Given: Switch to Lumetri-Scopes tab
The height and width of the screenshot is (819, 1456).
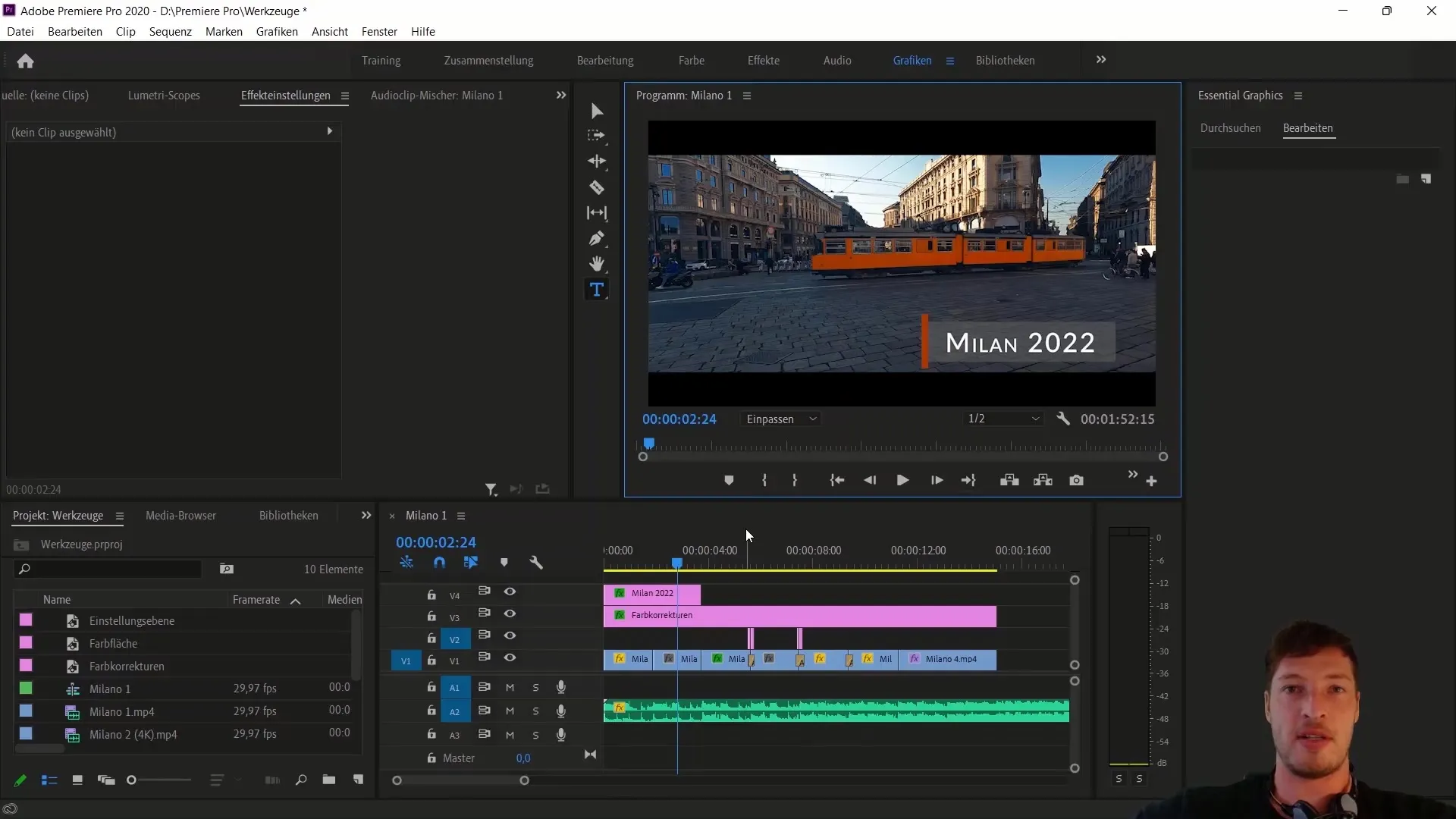Looking at the screenshot, I should 164,96.
